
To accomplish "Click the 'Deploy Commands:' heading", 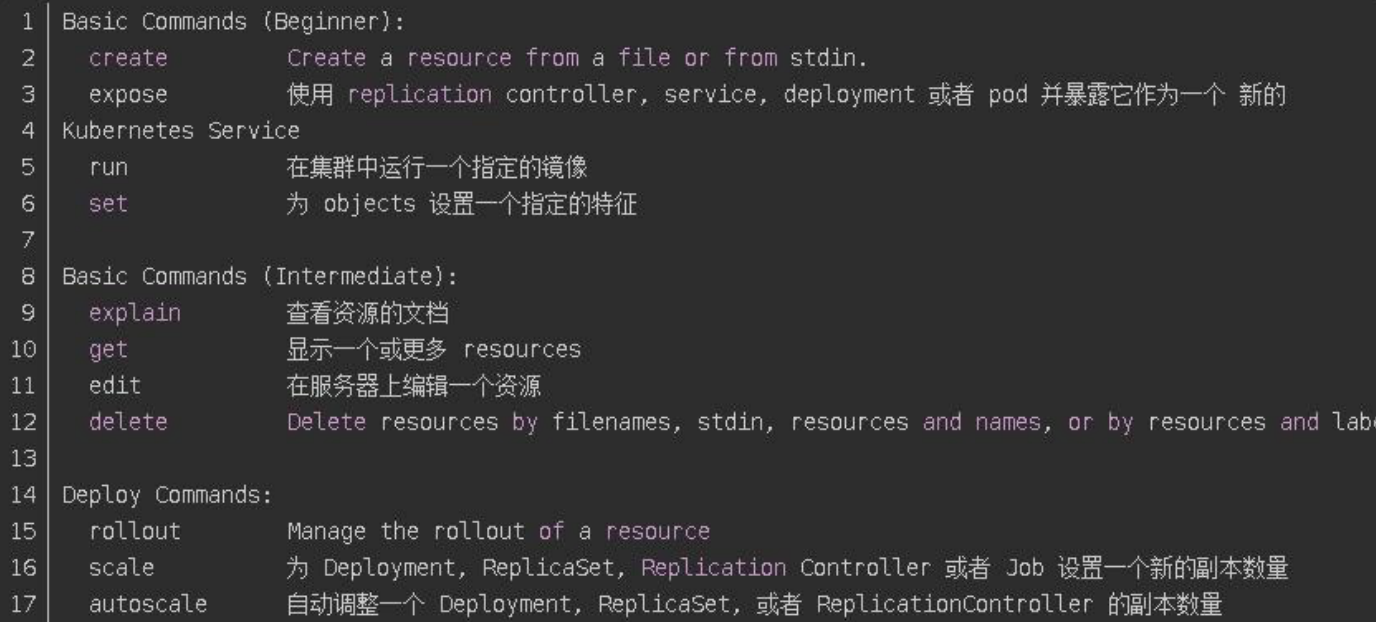I will pyautogui.click(x=167, y=495).
